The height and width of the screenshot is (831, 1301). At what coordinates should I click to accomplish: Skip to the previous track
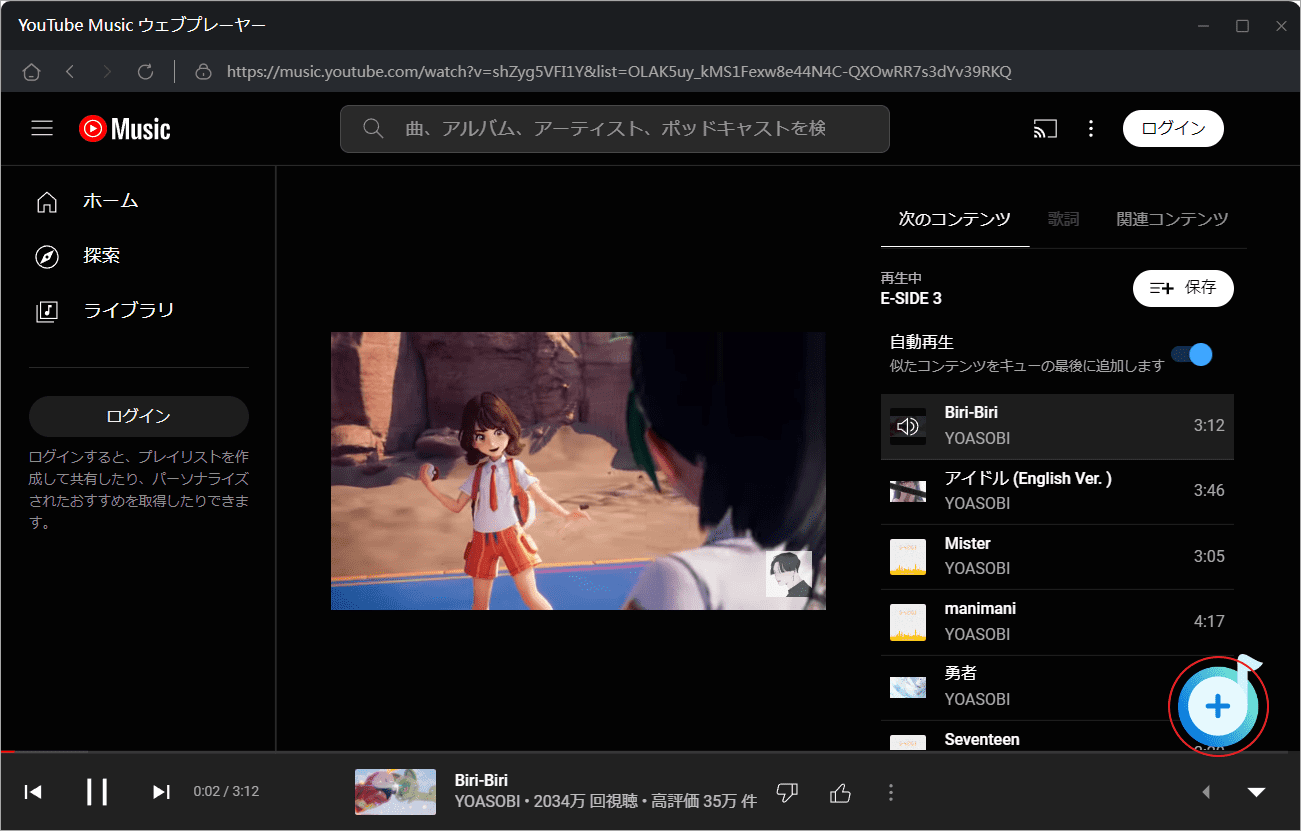click(x=33, y=792)
